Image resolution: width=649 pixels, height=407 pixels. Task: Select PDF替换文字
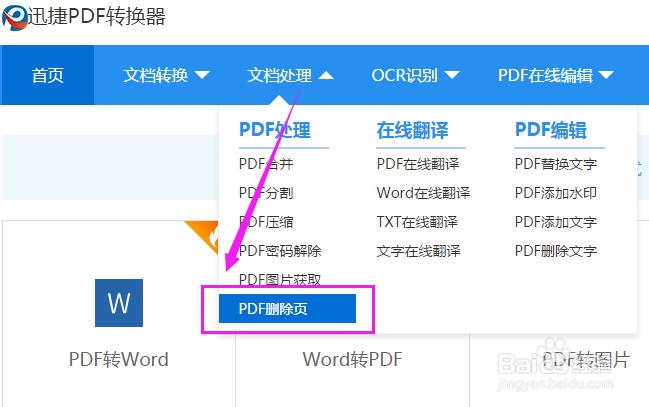pos(556,164)
